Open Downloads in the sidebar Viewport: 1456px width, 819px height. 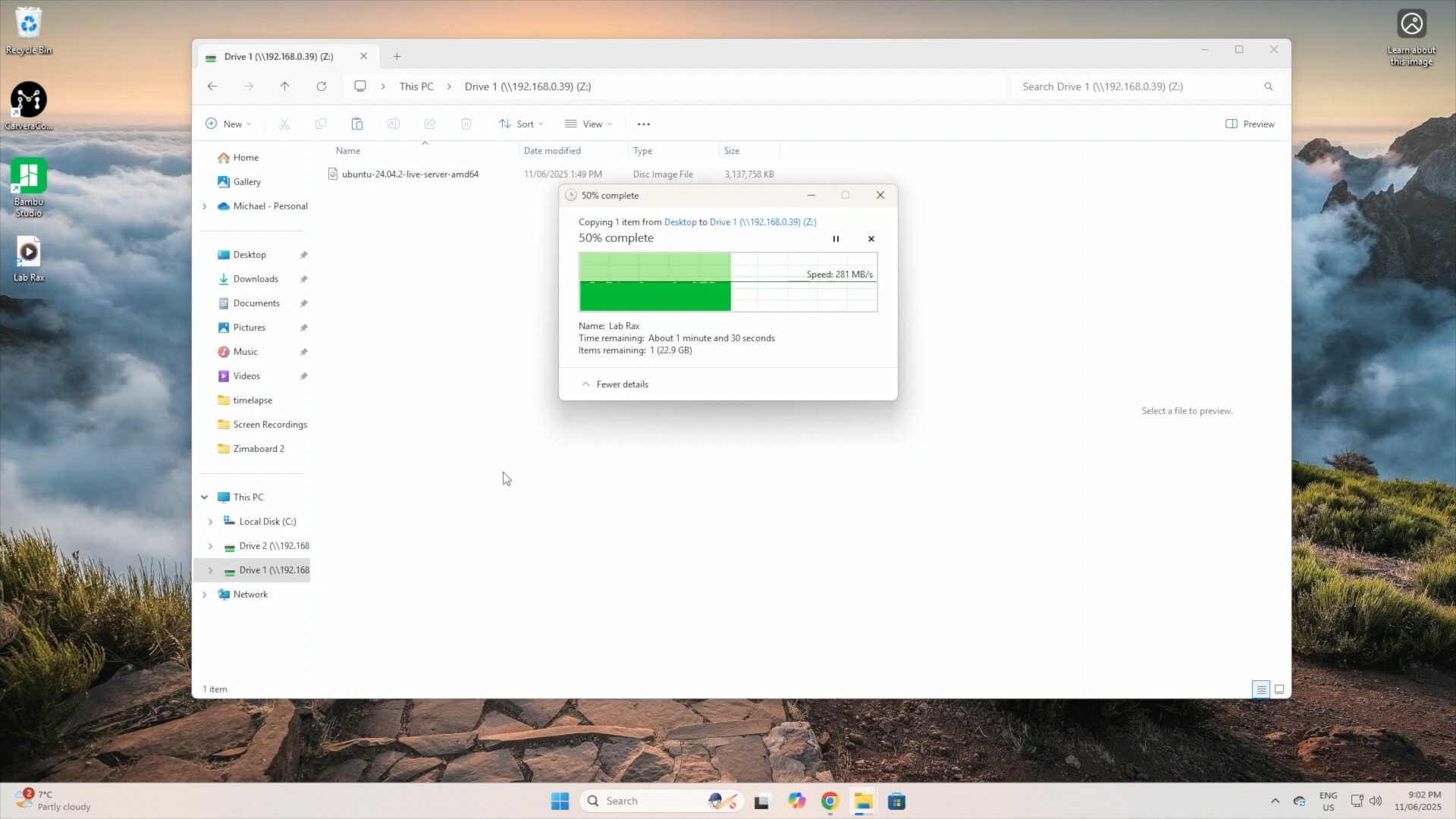point(256,279)
